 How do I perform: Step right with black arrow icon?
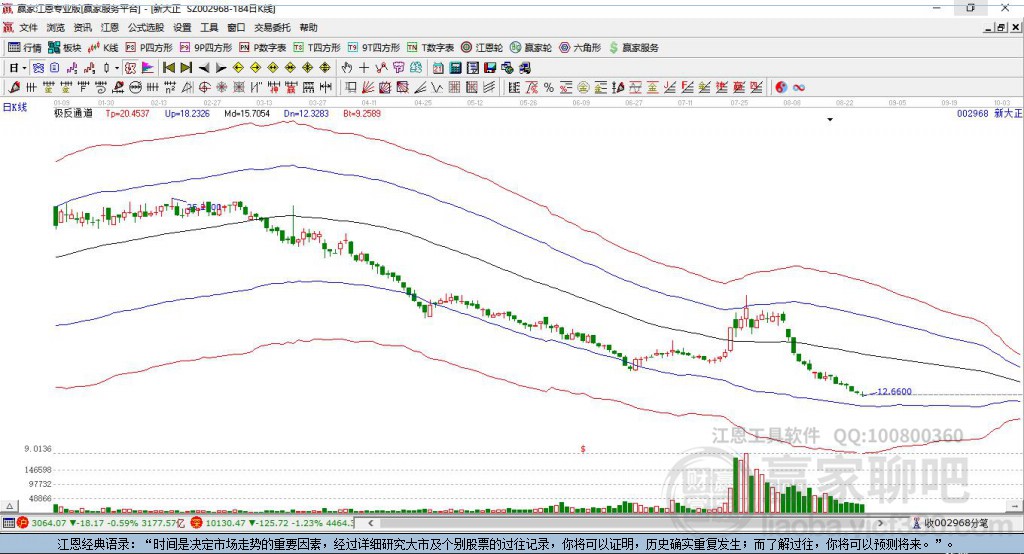[x=221, y=68]
